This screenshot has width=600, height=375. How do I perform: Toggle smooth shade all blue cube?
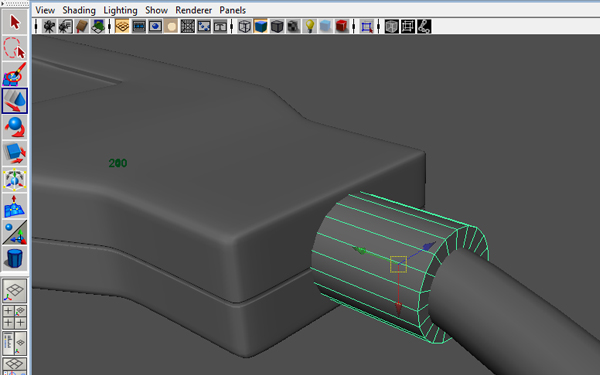261,26
